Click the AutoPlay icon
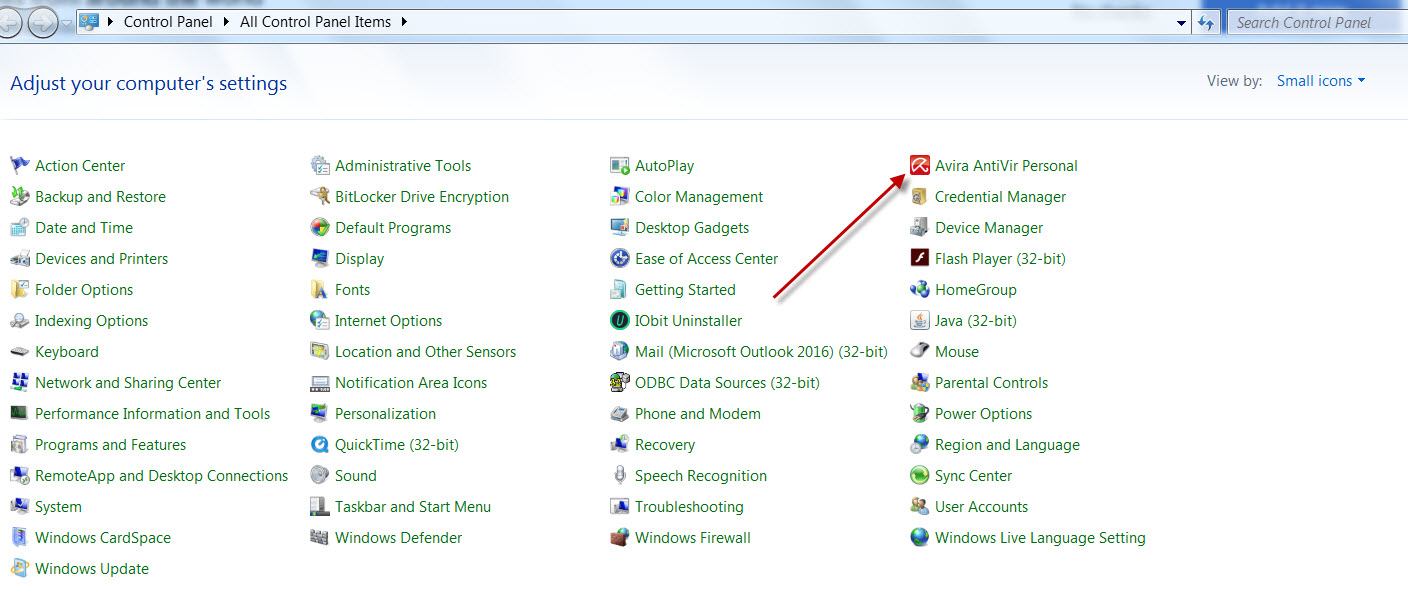 coord(619,166)
